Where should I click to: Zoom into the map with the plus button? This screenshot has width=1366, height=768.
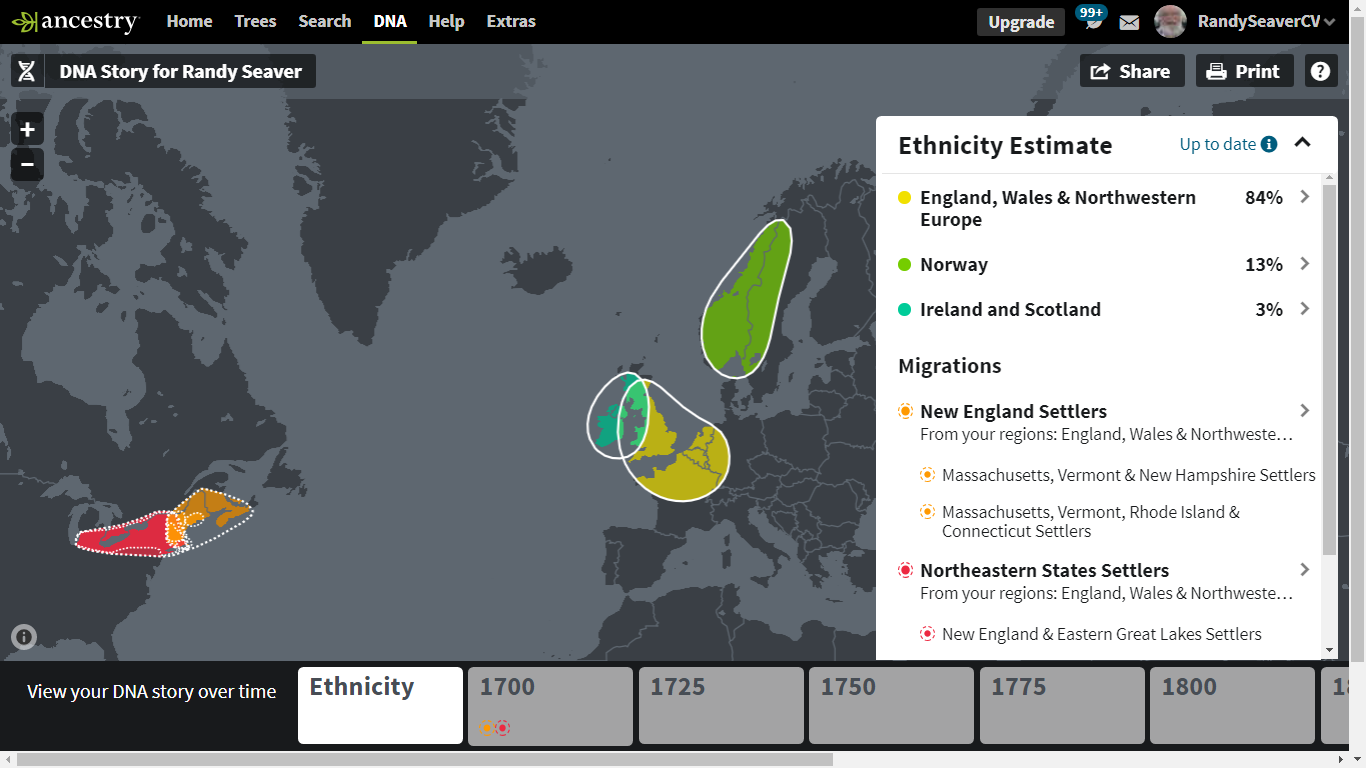coord(26,128)
